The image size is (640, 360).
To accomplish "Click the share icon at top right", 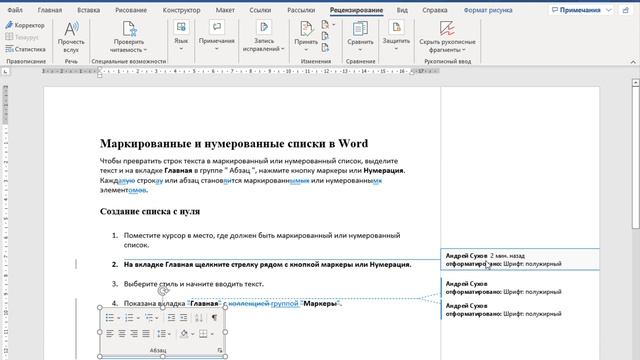I will [x=625, y=10].
